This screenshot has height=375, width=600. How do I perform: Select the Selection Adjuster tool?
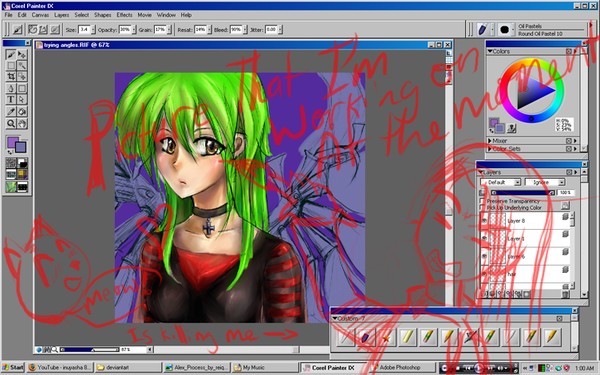(x=22, y=77)
